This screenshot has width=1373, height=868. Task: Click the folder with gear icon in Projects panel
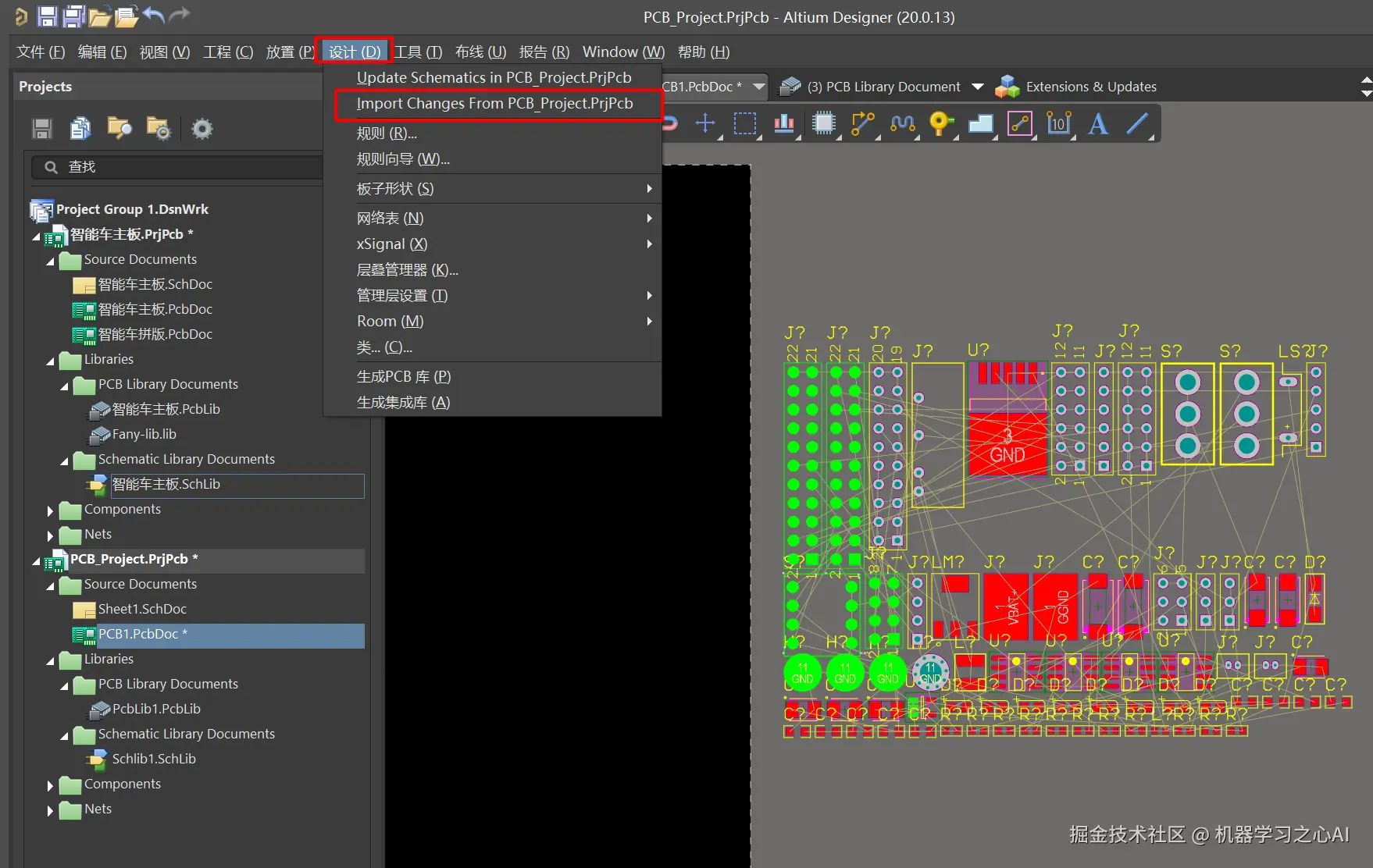pyautogui.click(x=159, y=128)
